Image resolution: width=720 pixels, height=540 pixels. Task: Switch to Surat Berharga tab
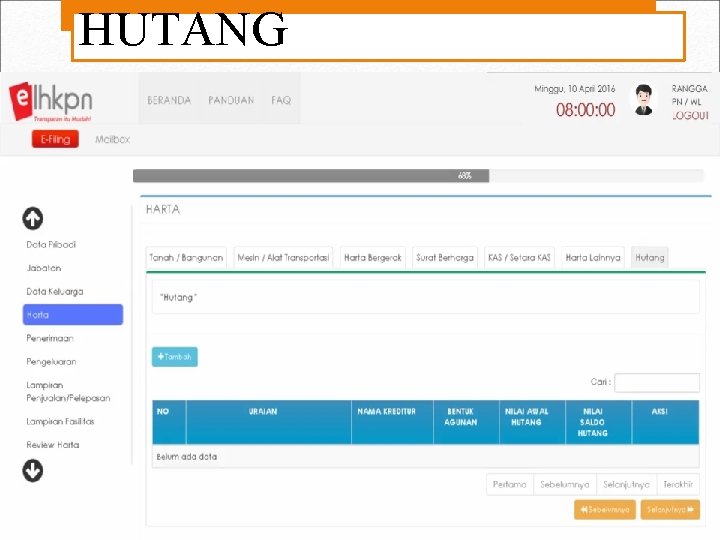coord(445,258)
